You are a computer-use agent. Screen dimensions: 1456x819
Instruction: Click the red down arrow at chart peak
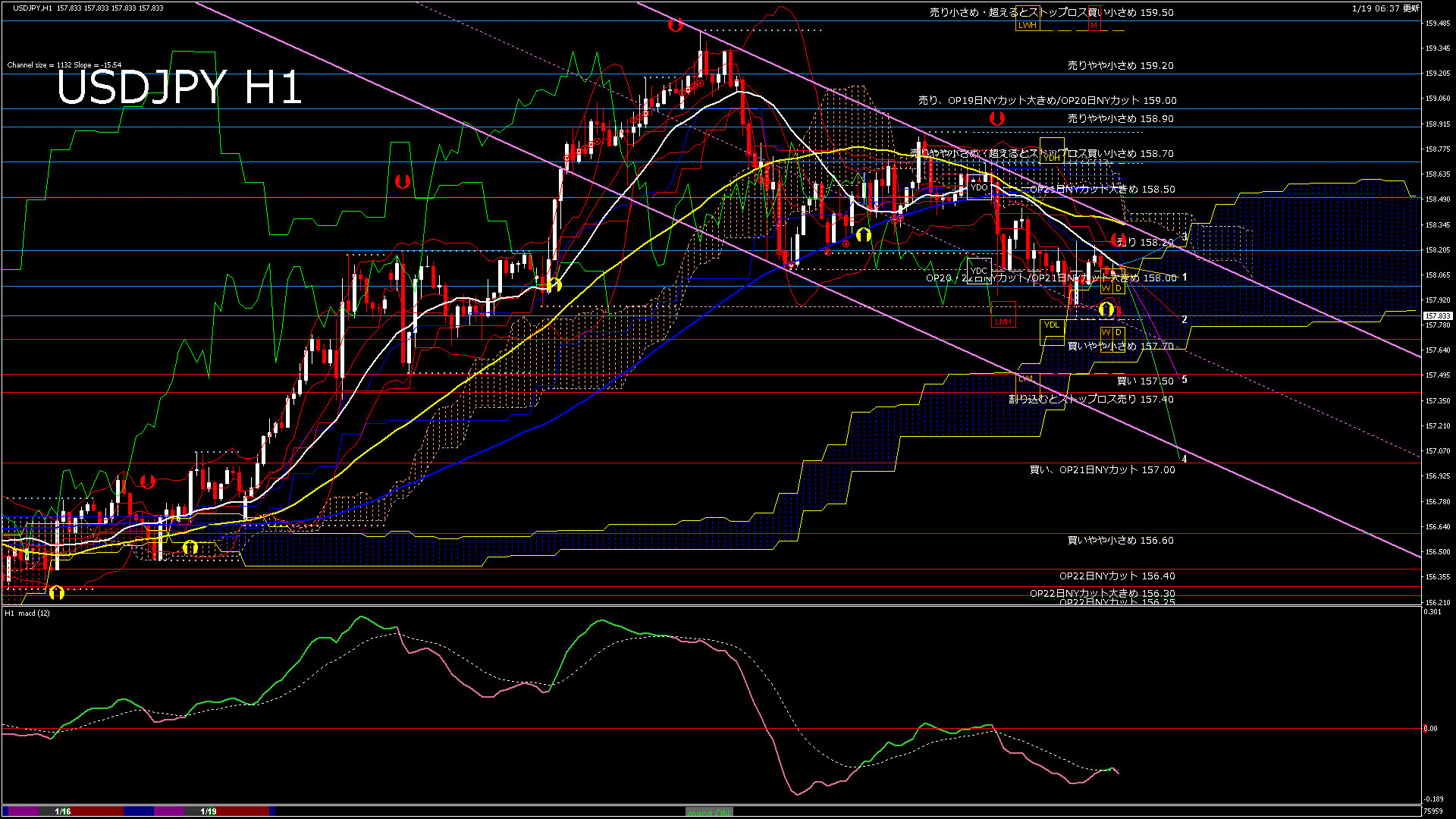(x=675, y=25)
